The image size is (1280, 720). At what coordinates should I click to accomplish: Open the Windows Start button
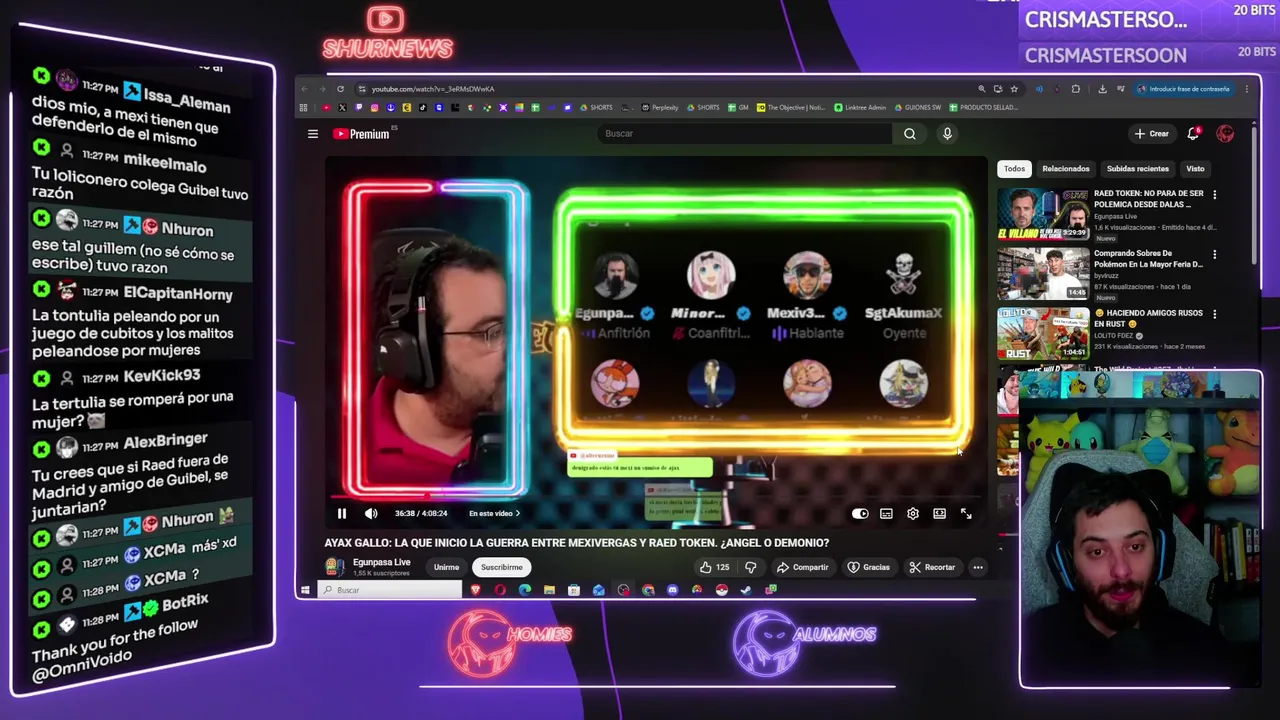click(305, 590)
